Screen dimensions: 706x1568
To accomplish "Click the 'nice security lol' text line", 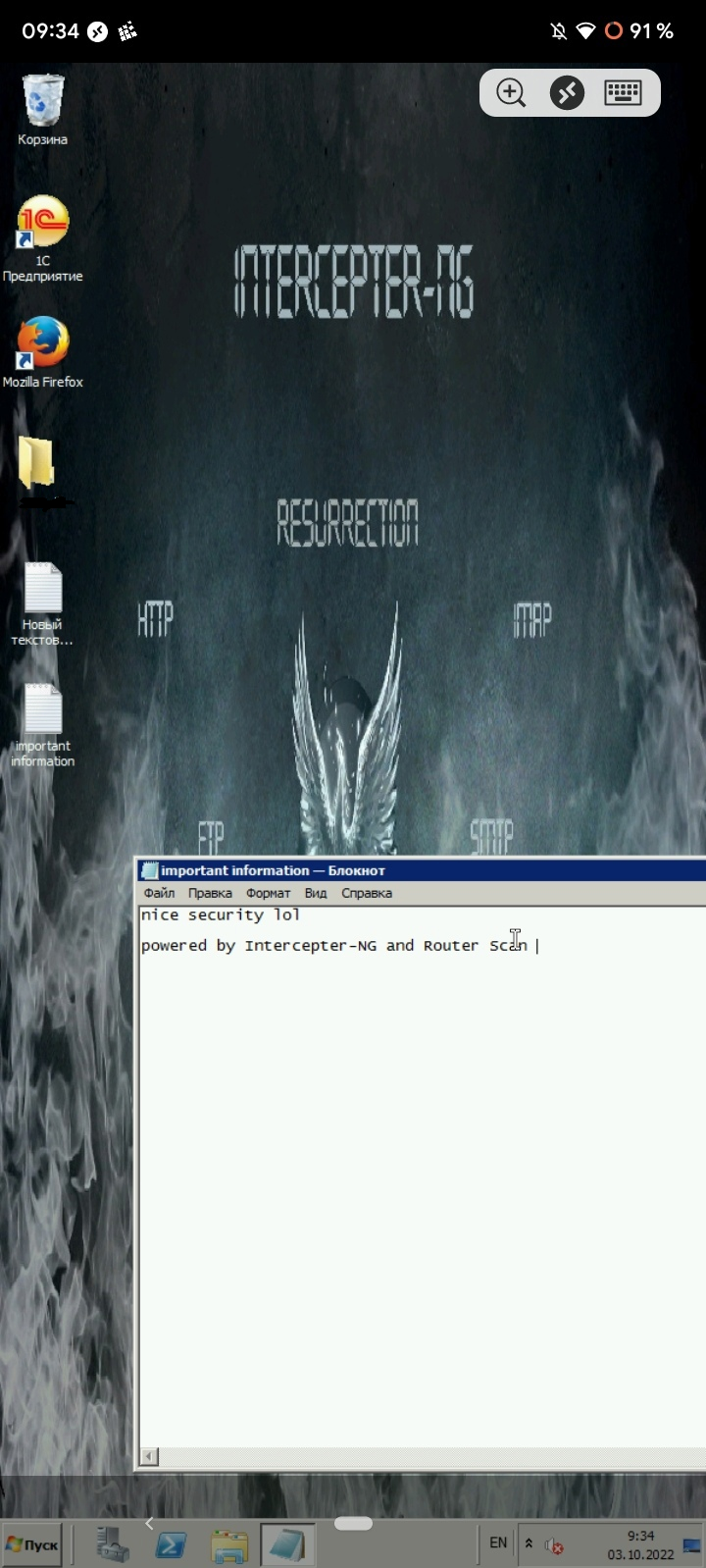I will pyautogui.click(x=221, y=915).
